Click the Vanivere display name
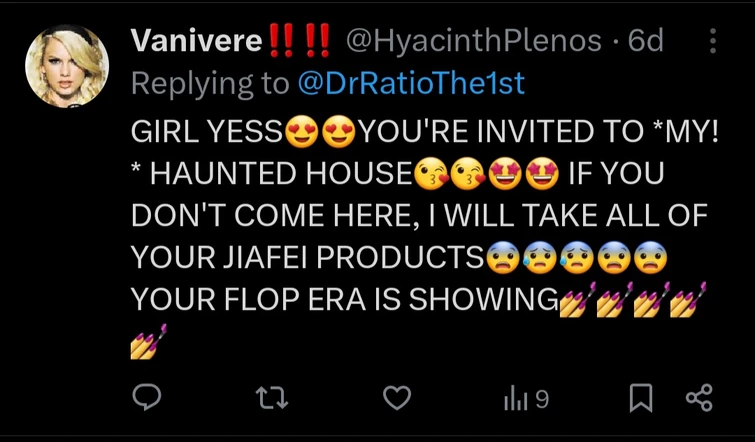755x442 pixels. pyautogui.click(x=196, y=40)
